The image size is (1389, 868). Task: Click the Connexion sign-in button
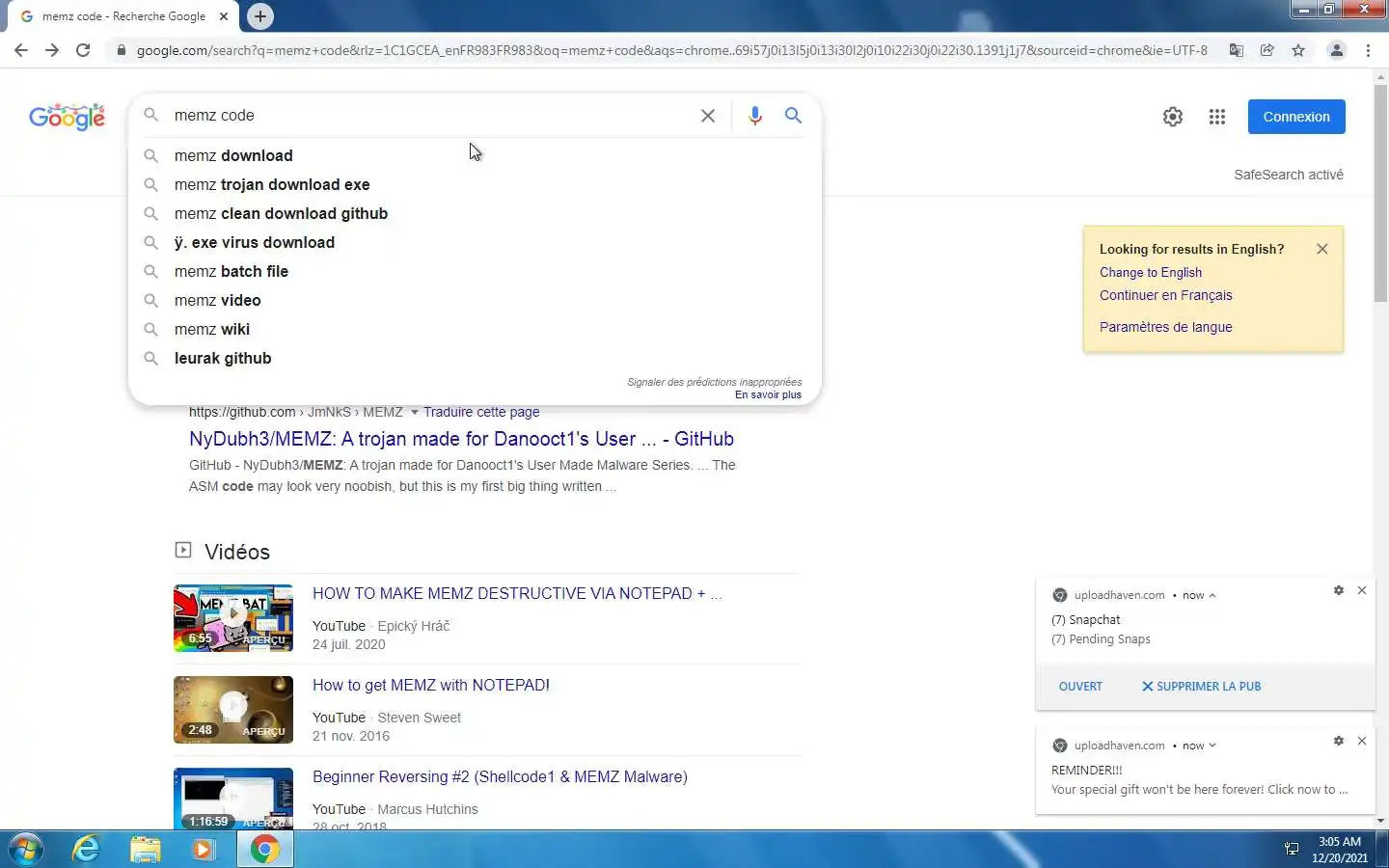[x=1296, y=117]
